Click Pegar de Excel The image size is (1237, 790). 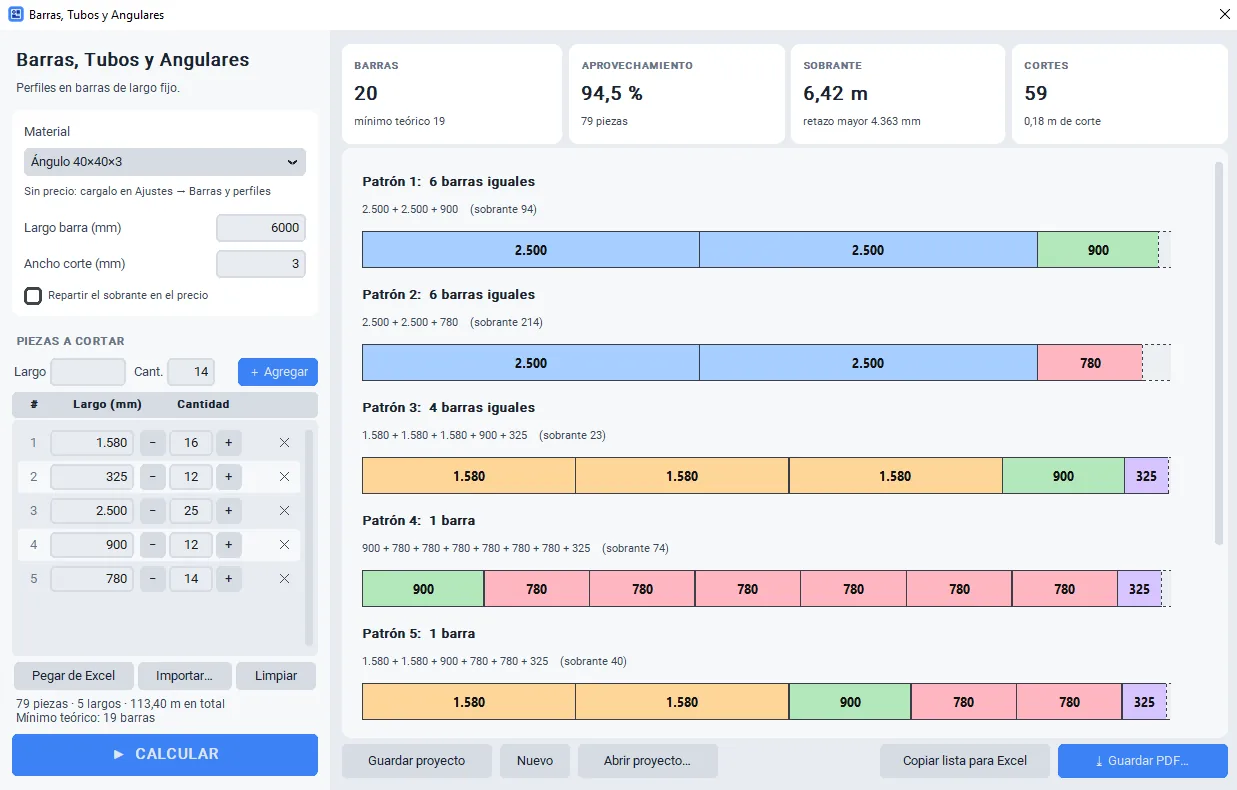click(x=74, y=676)
